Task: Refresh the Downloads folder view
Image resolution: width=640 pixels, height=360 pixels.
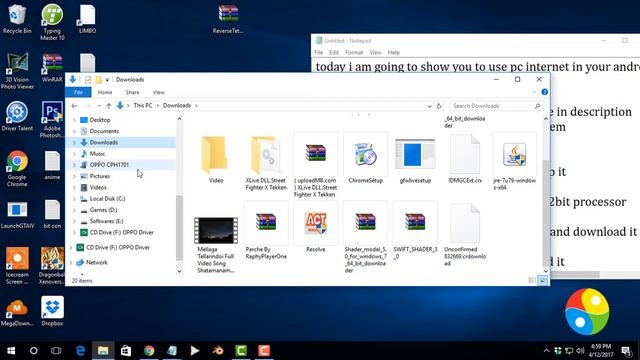Action: tap(439, 106)
